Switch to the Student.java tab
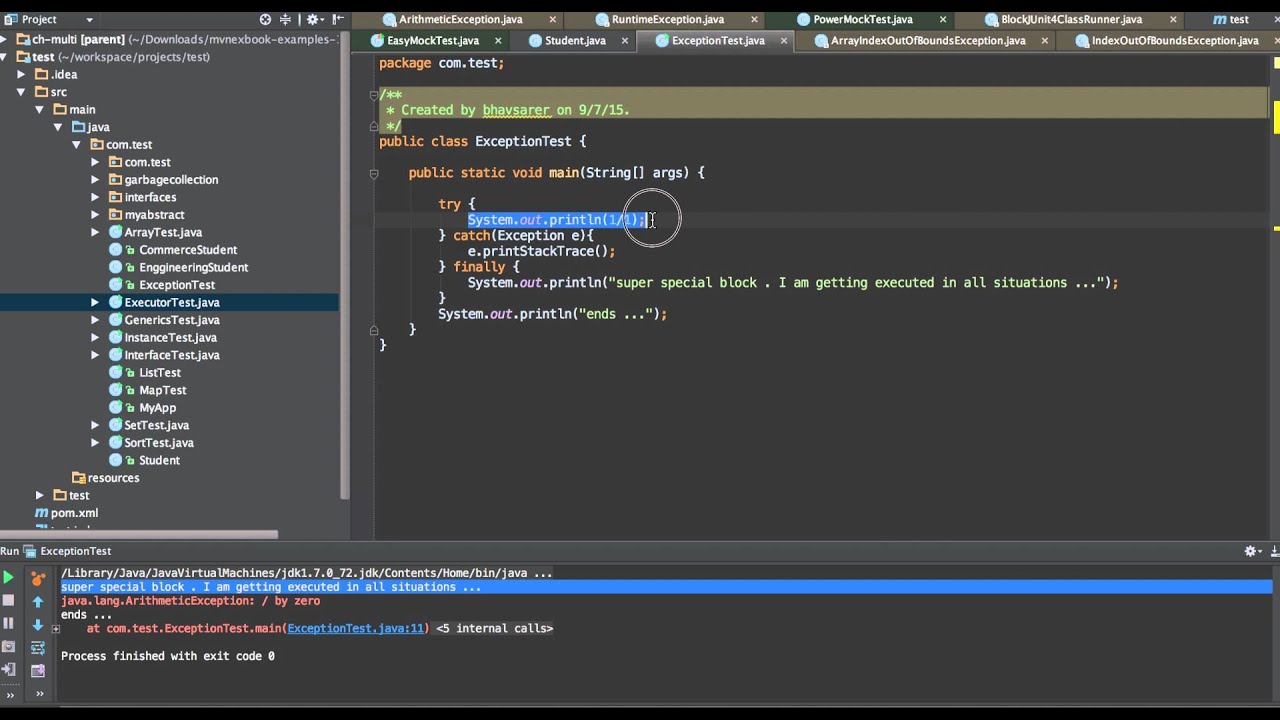 pyautogui.click(x=575, y=41)
